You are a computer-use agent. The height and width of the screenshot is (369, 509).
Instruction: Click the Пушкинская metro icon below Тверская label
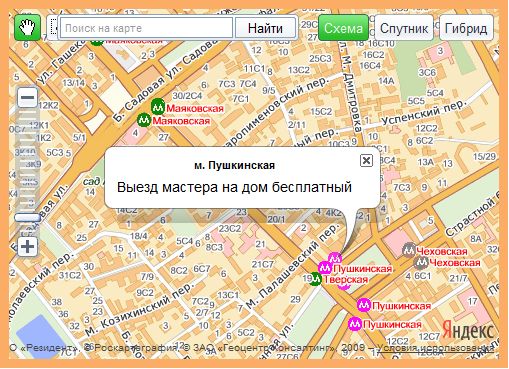point(364,305)
